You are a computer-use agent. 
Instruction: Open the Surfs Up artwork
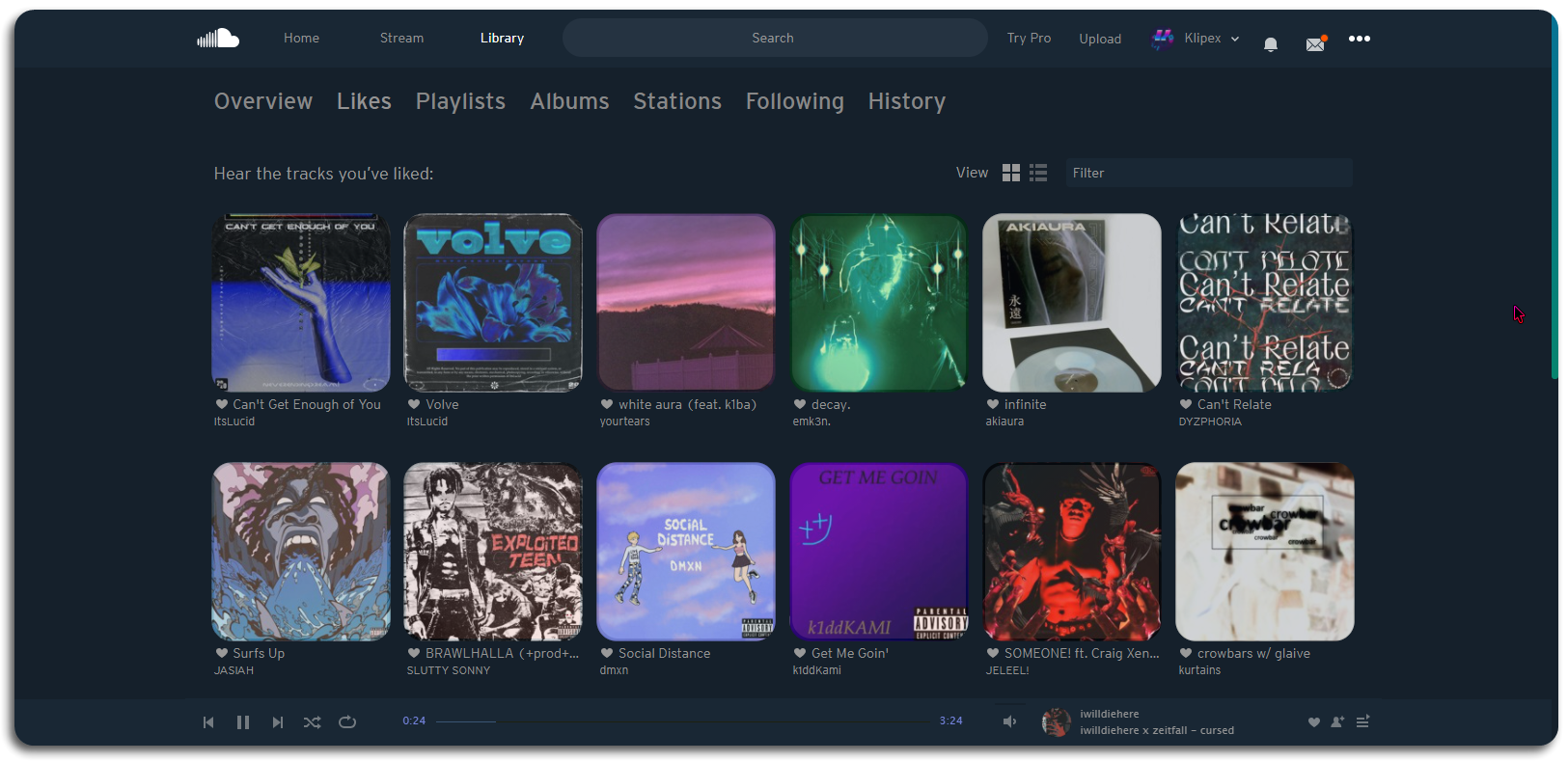(x=301, y=552)
